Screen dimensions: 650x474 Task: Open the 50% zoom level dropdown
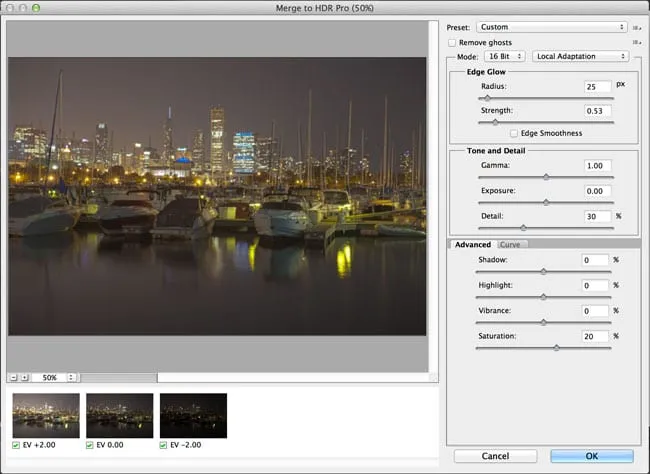(x=55, y=378)
